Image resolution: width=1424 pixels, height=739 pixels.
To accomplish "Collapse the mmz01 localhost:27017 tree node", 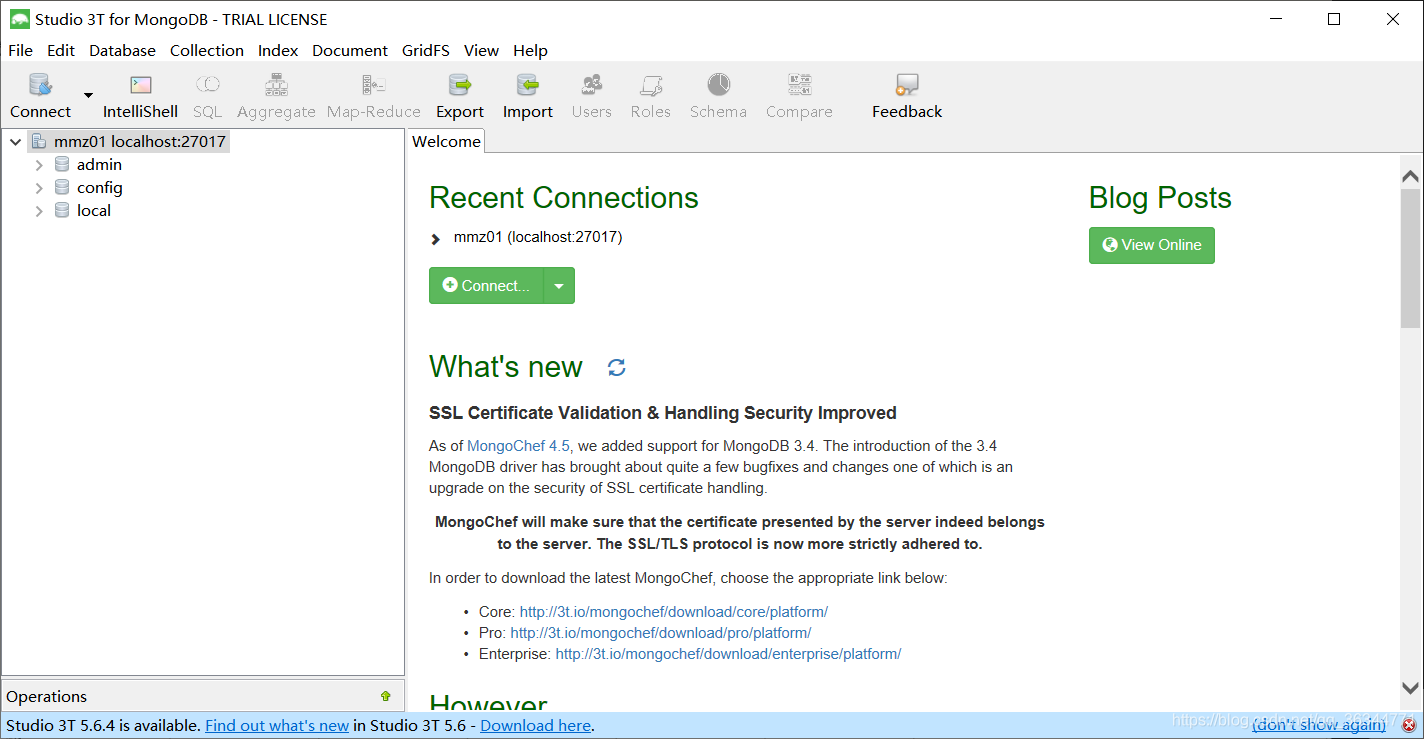I will point(16,142).
